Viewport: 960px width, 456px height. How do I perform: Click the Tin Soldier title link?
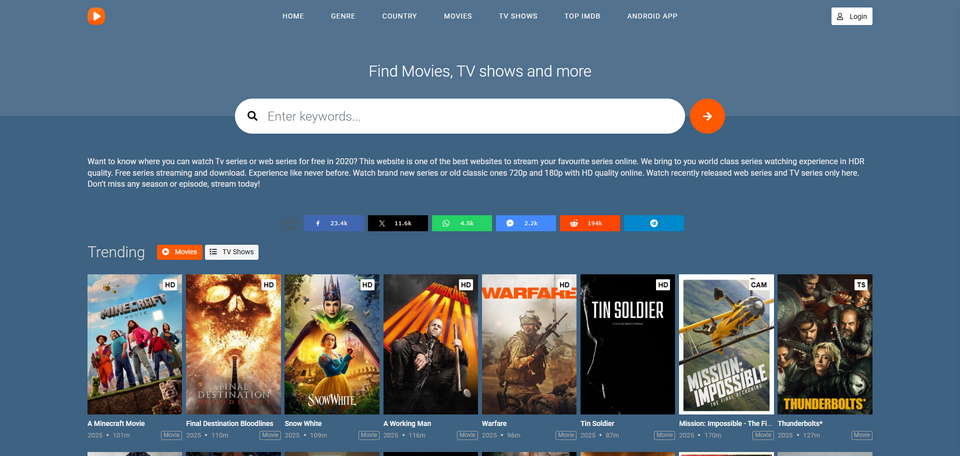pyautogui.click(x=597, y=424)
